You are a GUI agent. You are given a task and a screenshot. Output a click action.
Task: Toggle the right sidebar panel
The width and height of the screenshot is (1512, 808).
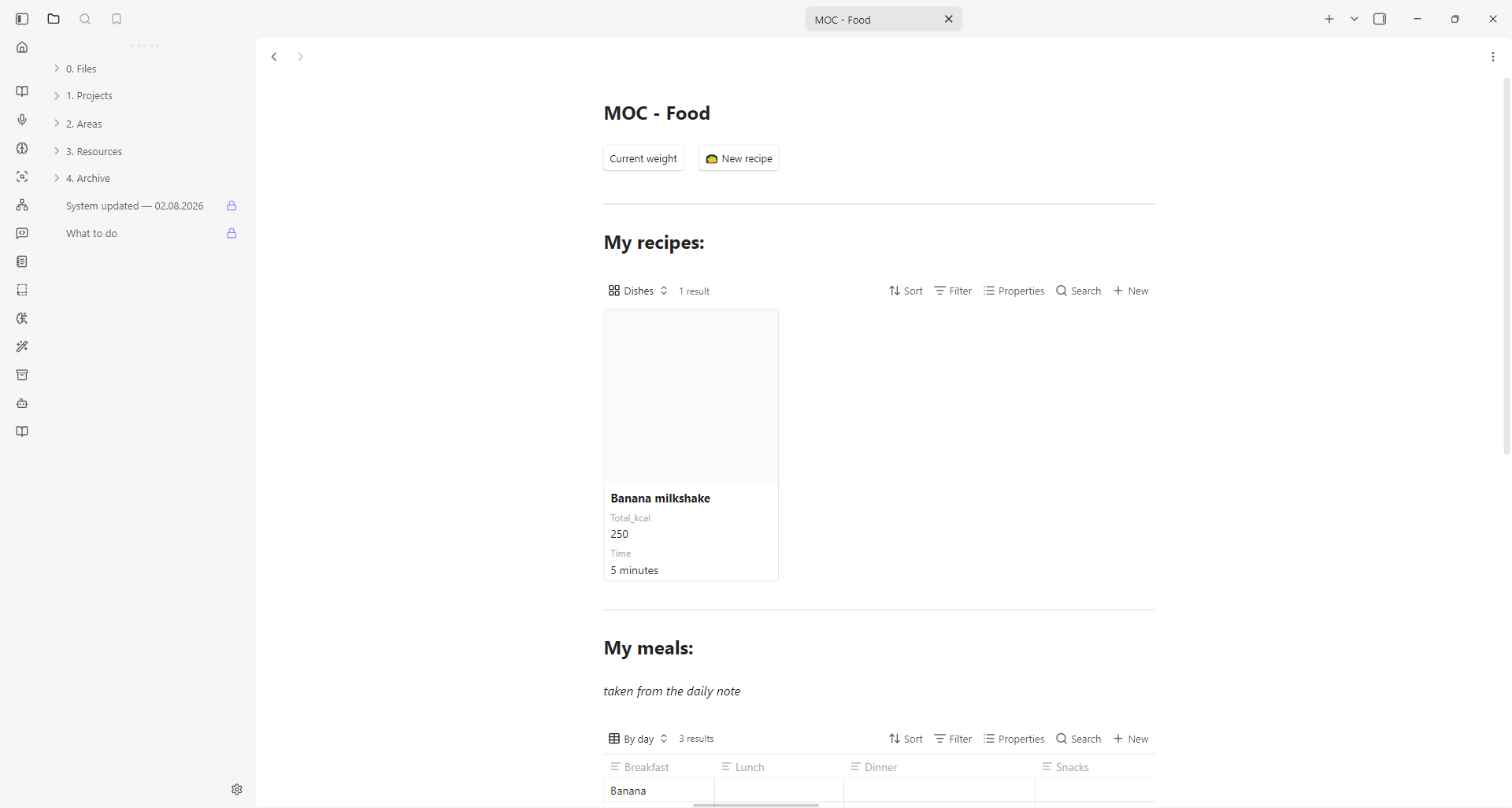[1380, 19]
